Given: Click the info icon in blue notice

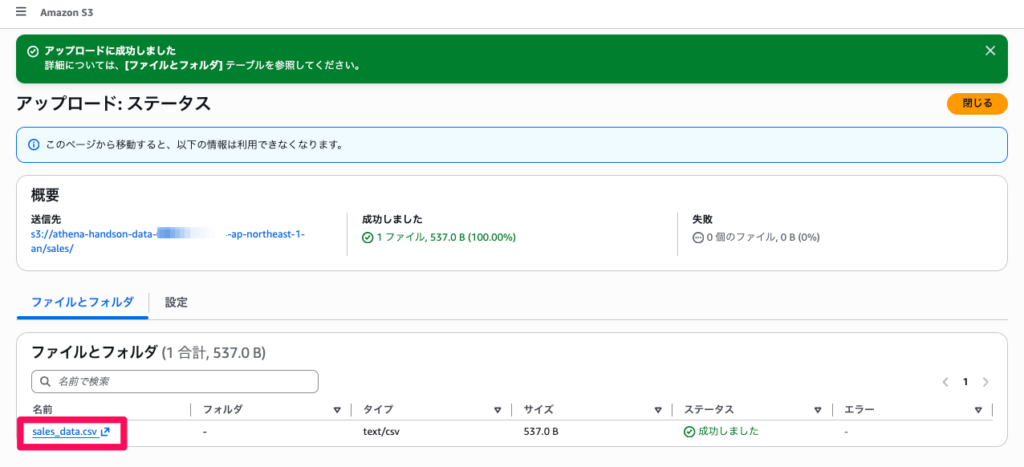Looking at the screenshot, I should tap(34, 144).
